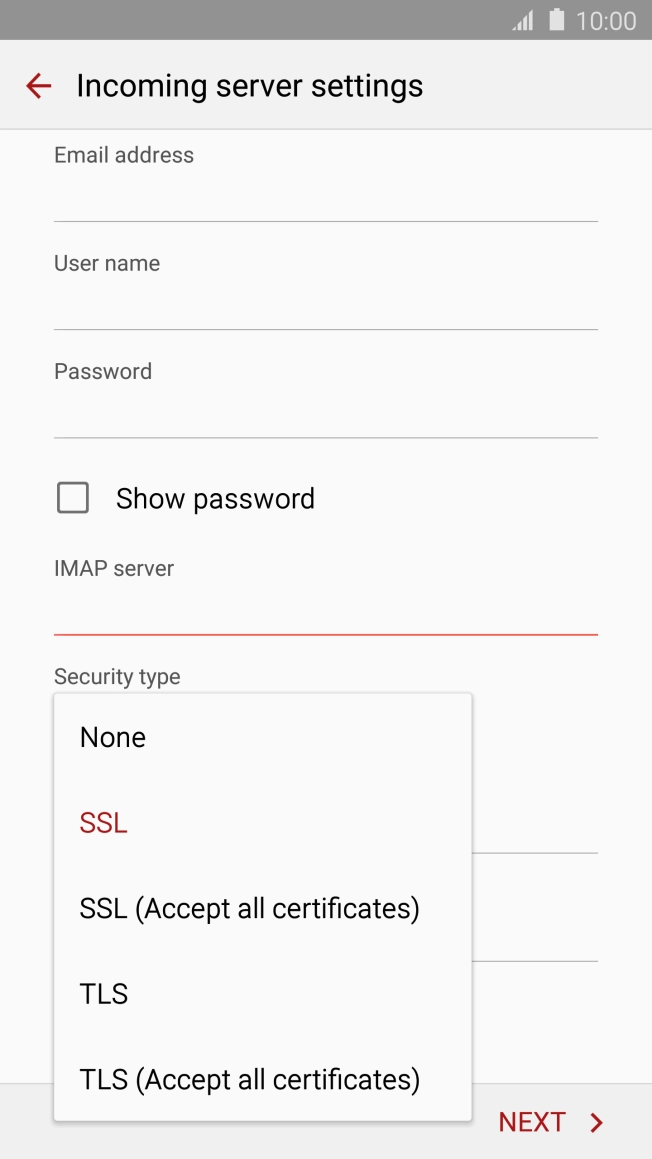The width and height of the screenshot is (652, 1159).
Task: Tap the NEXT button
Action: pos(532,1122)
